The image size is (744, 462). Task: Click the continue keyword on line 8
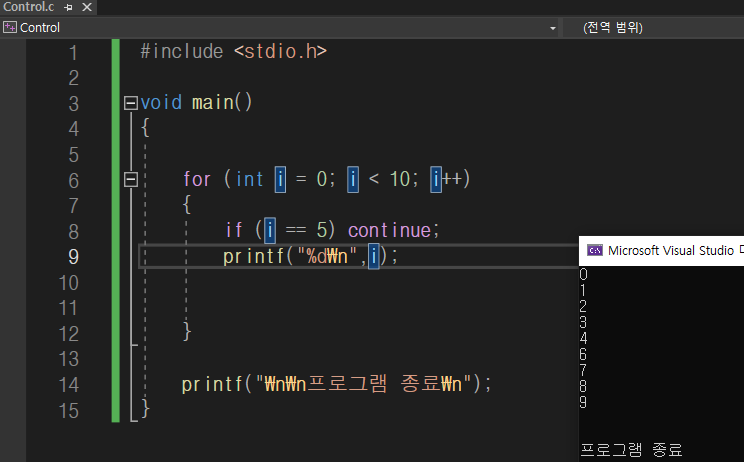pyautogui.click(x=390, y=230)
